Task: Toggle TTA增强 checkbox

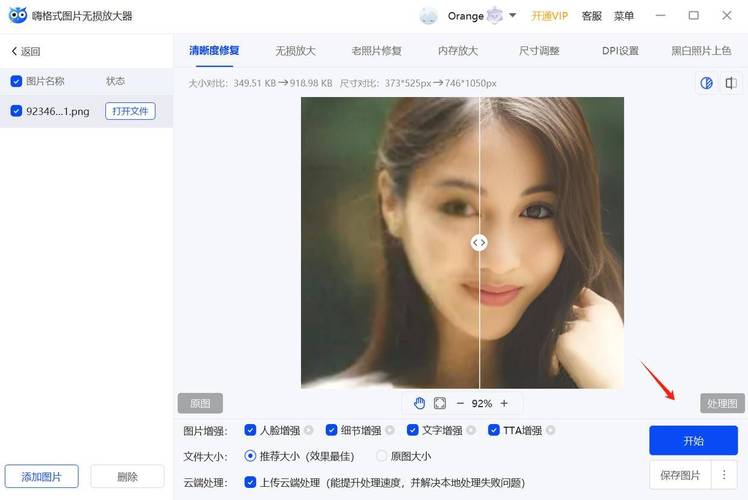Action: pos(494,430)
